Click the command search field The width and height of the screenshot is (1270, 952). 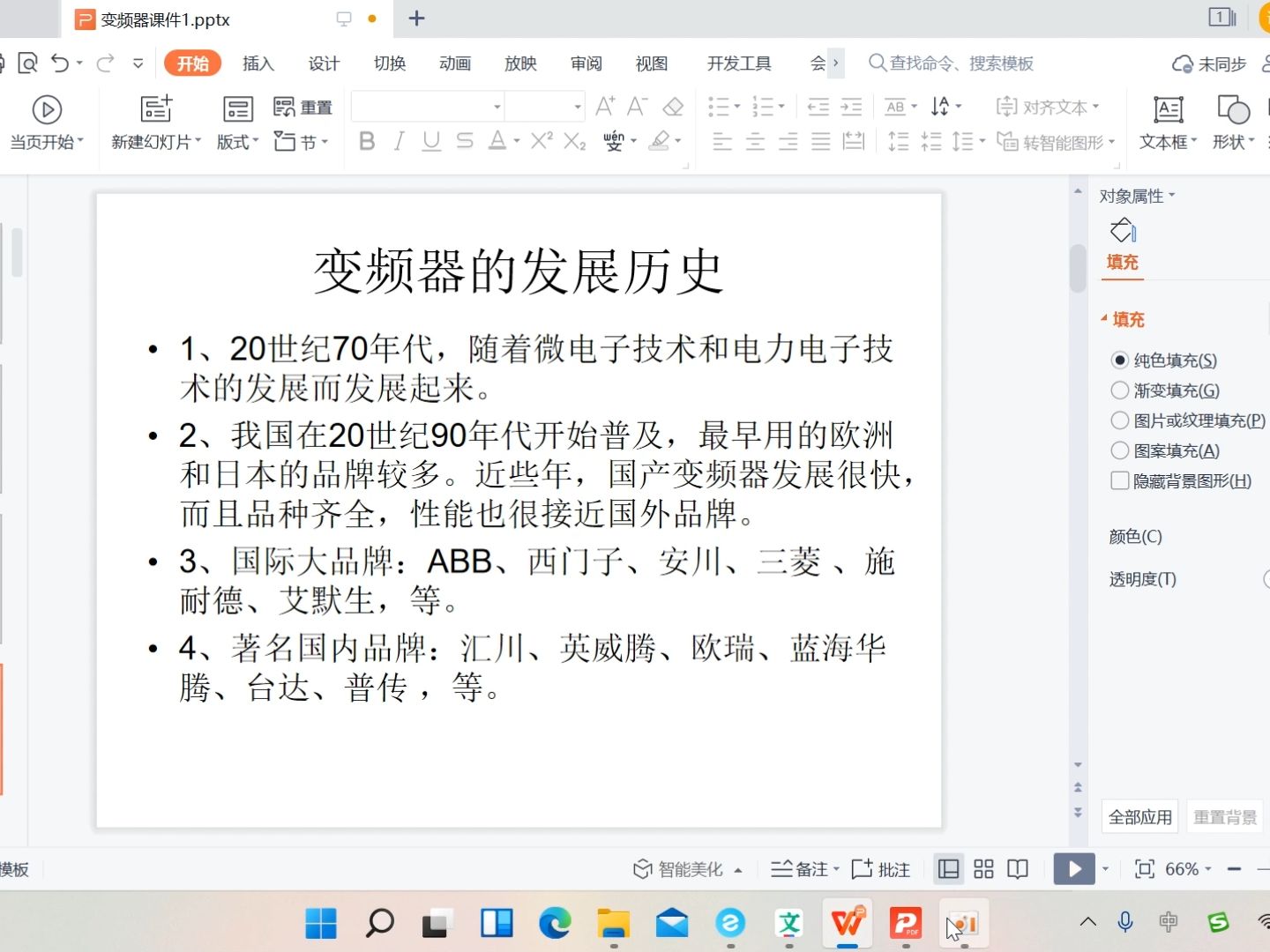pos(952,63)
